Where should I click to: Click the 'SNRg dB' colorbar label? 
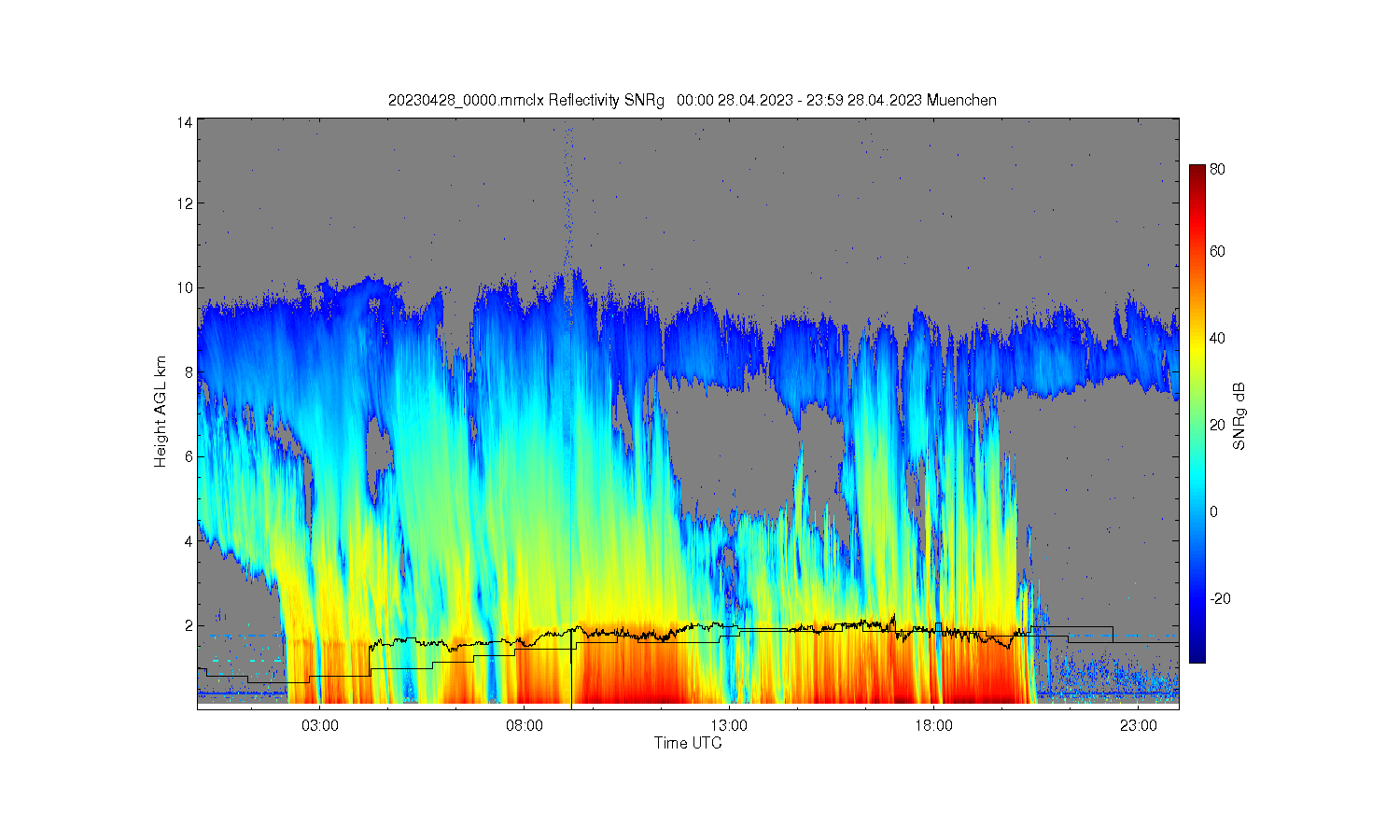[x=1239, y=416]
